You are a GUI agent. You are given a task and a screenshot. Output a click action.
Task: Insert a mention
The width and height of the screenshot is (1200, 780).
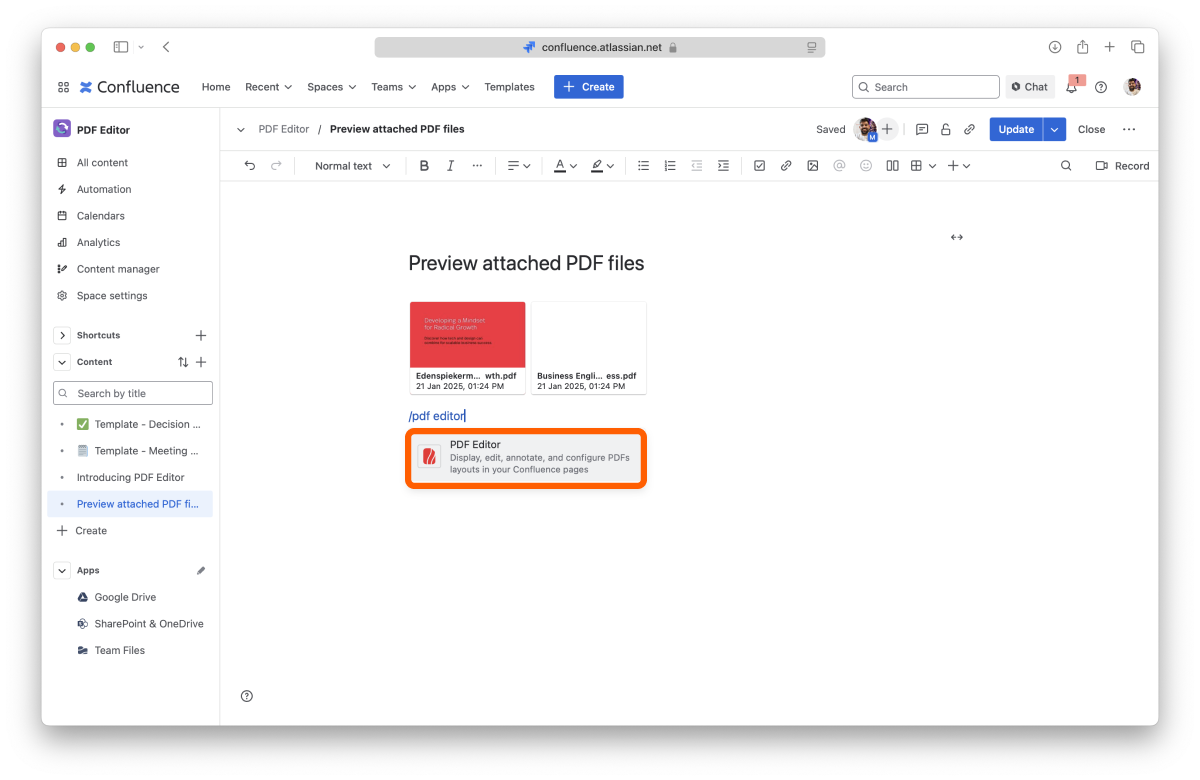click(839, 166)
